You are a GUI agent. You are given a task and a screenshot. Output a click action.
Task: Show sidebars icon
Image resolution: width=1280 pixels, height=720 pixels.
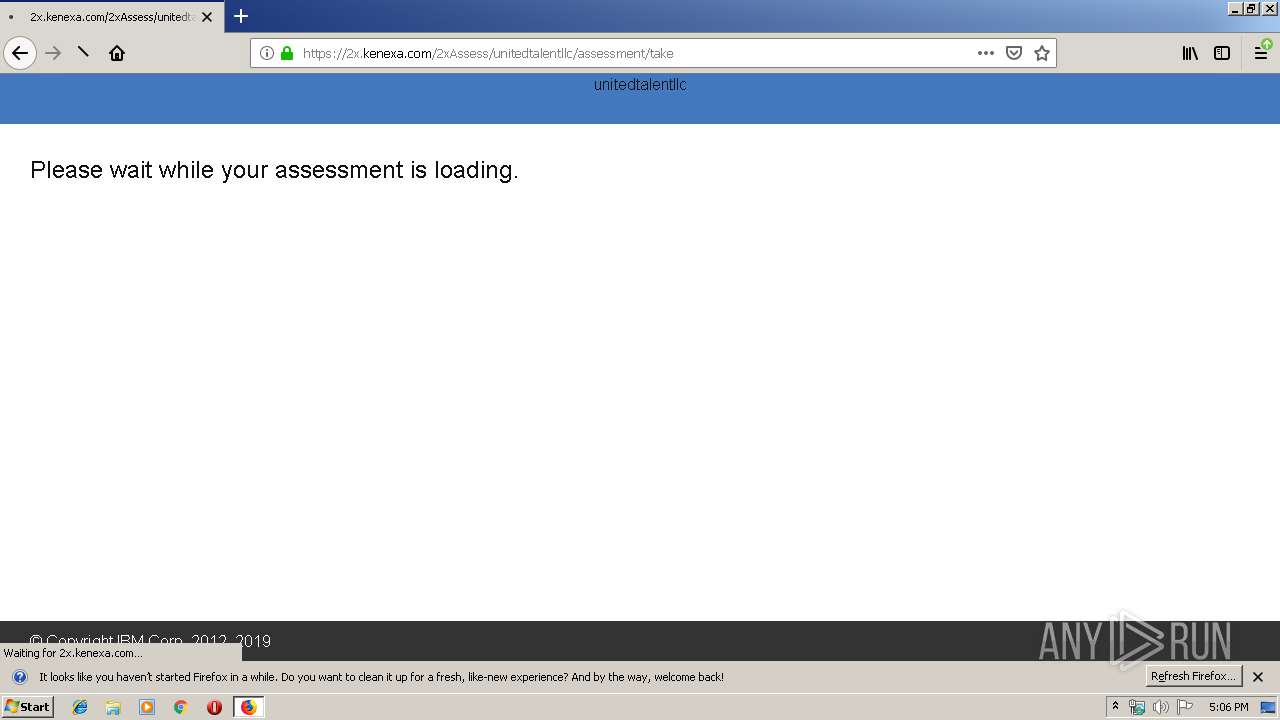pos(1222,53)
